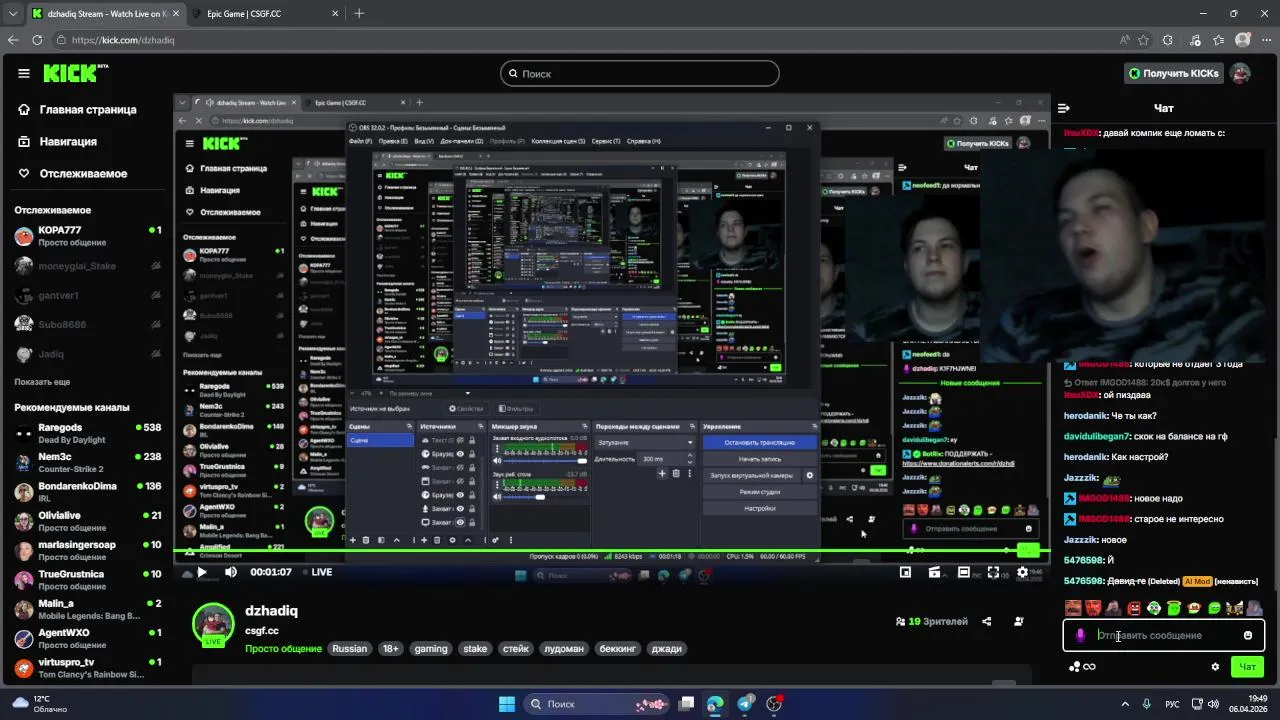
Task: Open followed channel gantver1
Action: click(88, 295)
